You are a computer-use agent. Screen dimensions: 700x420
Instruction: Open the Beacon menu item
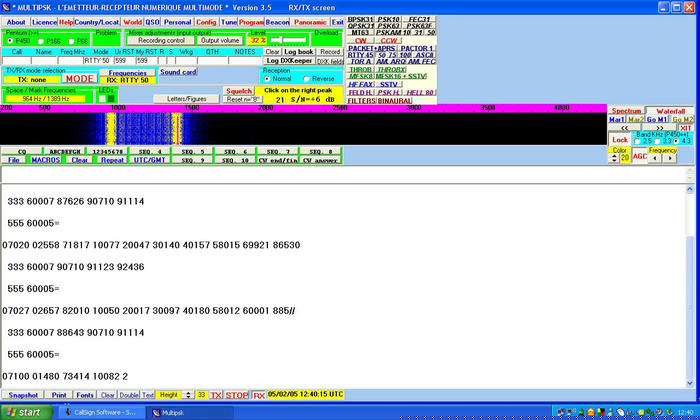[x=277, y=22]
